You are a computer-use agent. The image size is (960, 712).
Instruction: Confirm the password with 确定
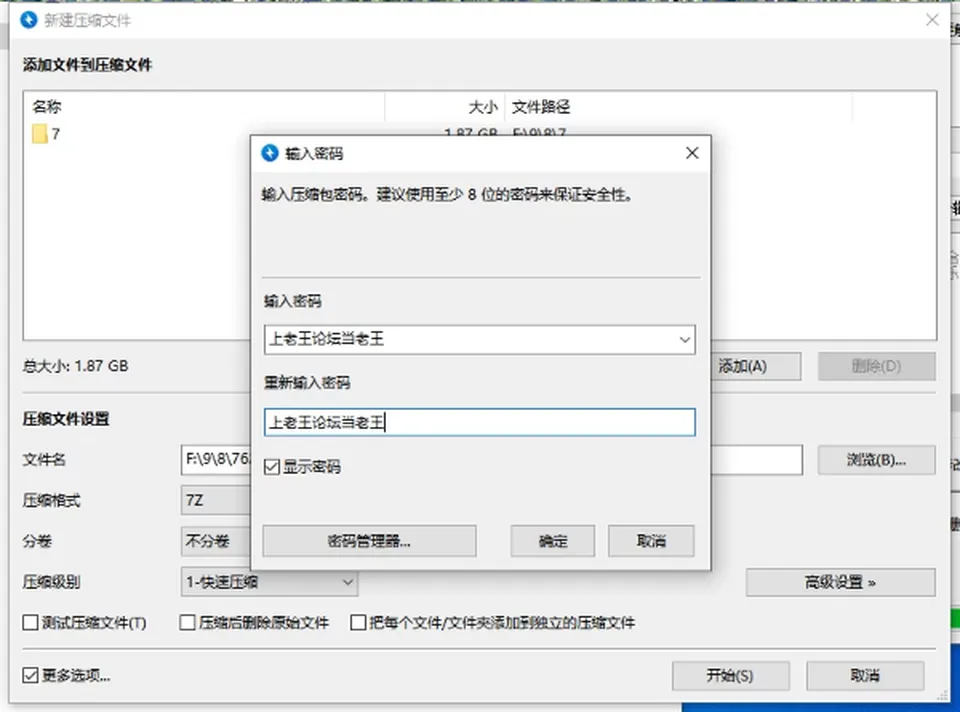click(x=553, y=541)
